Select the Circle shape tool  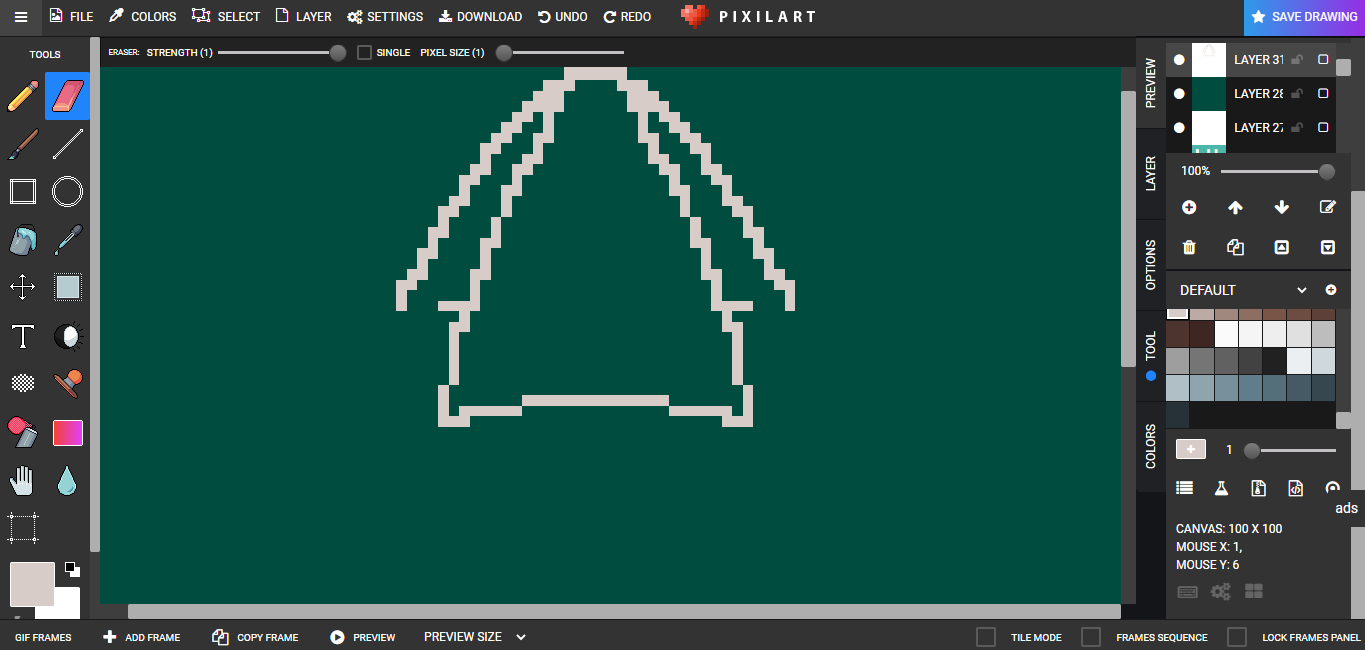68,192
